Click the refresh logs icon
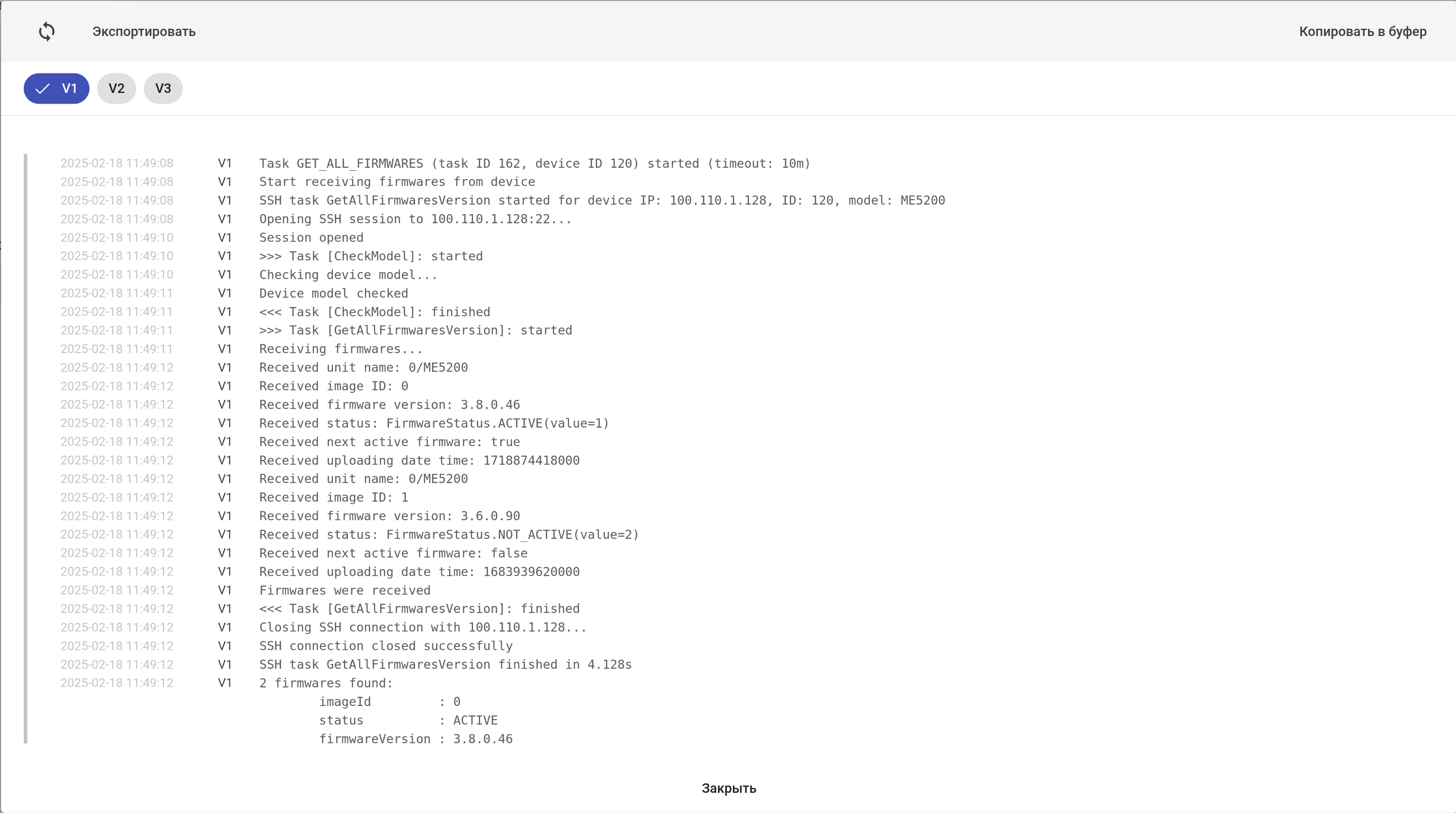Image resolution: width=1456 pixels, height=813 pixels. click(x=47, y=32)
